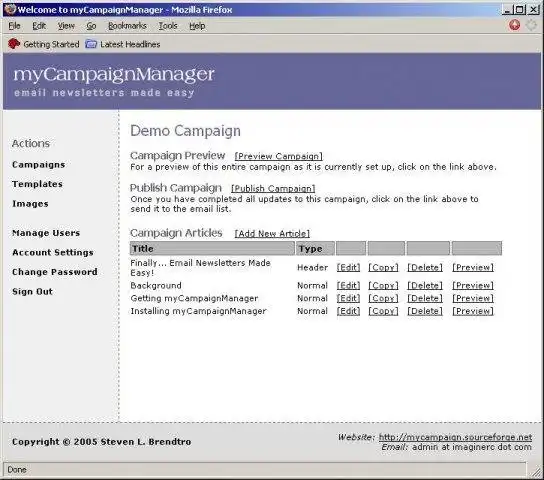Delete the 'Finally... Email Newsletters' header article
Viewport: 544px width, 480px height.
425,267
